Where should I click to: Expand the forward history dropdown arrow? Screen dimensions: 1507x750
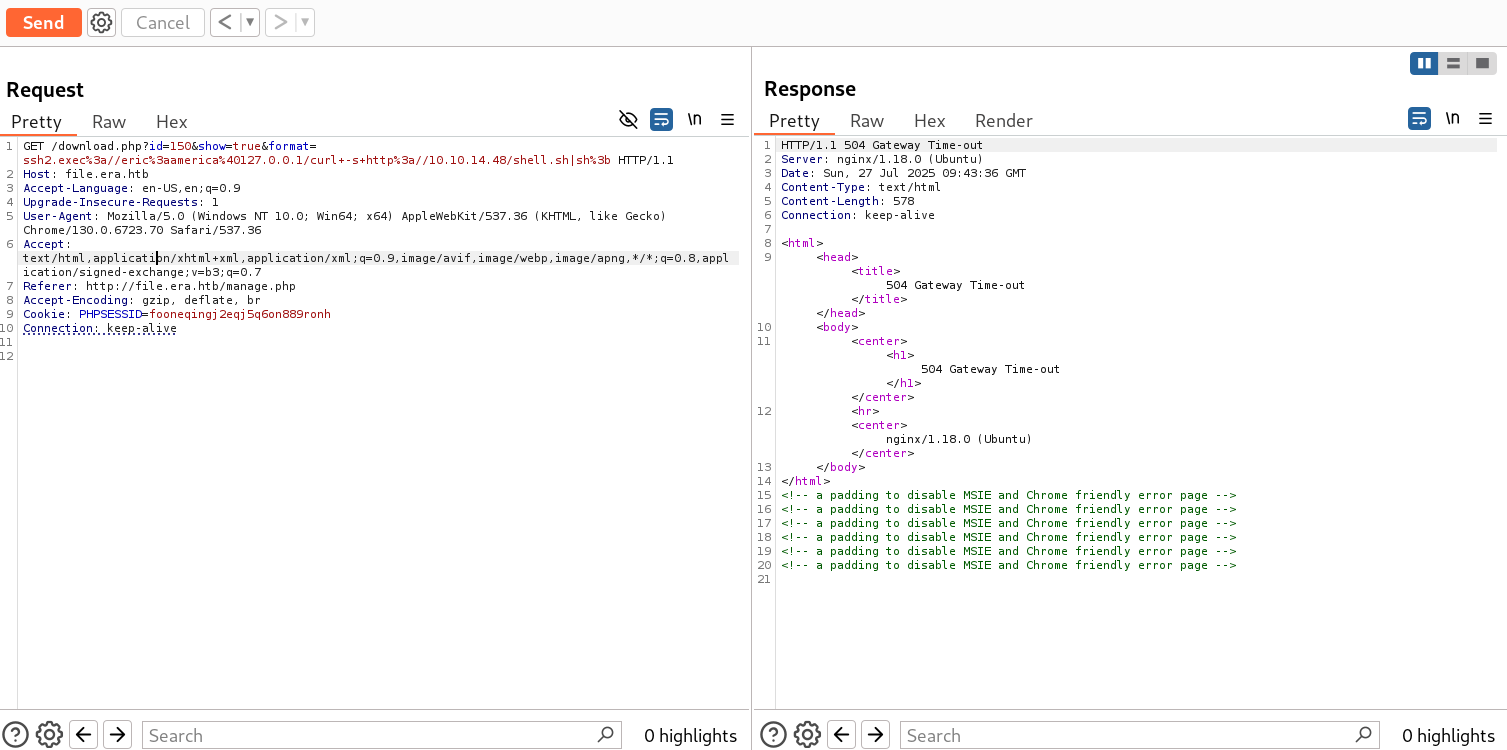(x=304, y=22)
